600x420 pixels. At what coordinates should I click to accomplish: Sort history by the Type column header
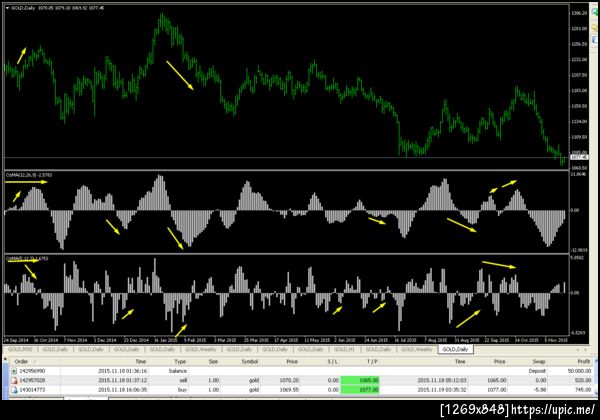(180, 361)
